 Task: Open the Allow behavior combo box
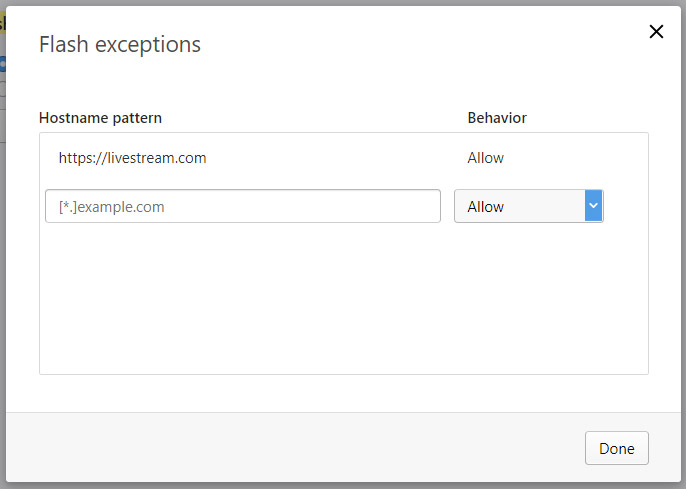pyautogui.click(x=528, y=206)
